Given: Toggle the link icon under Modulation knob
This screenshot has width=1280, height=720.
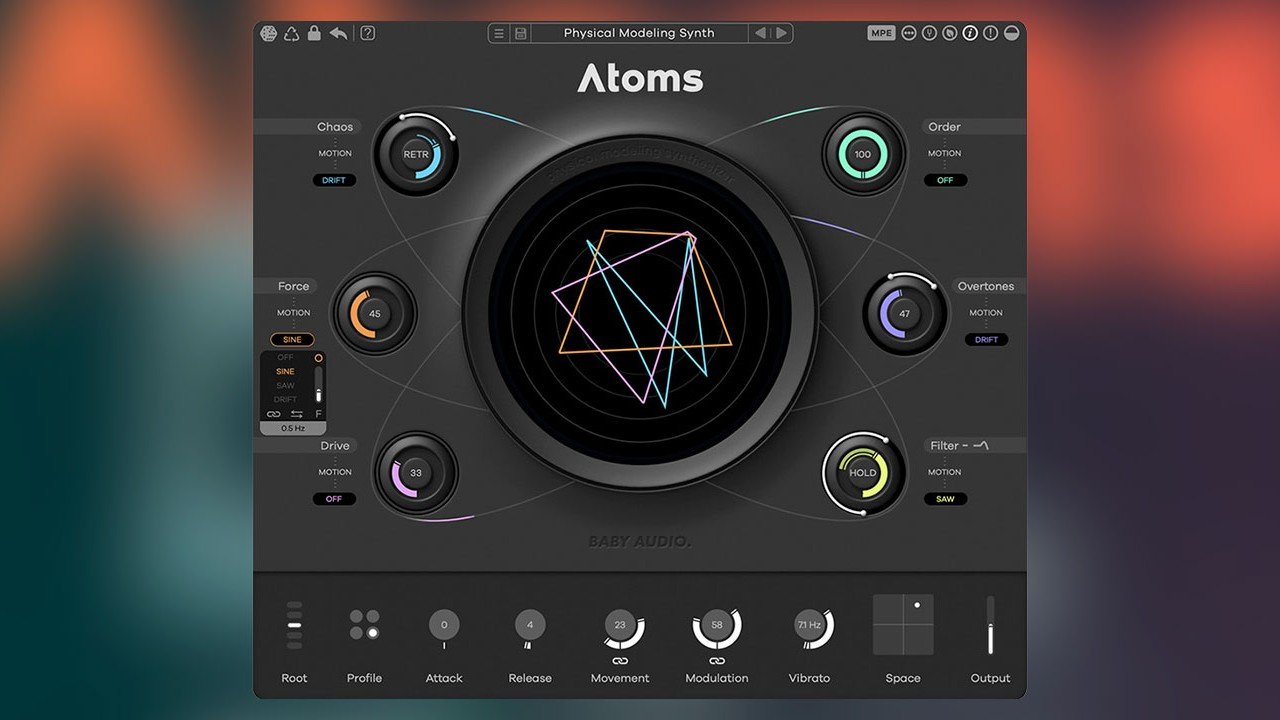Looking at the screenshot, I should coord(717,661).
